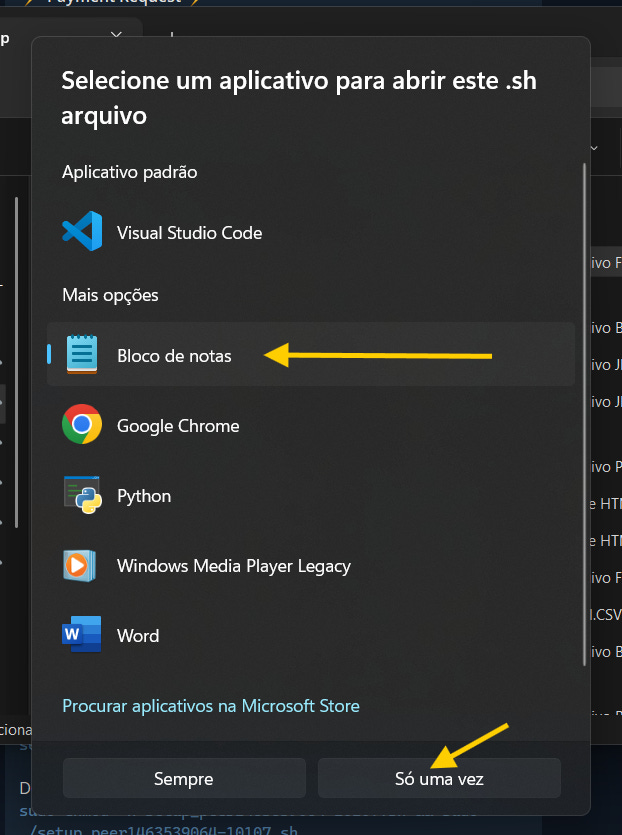The image size is (622, 835).
Task: Click the Python app icon
Action: click(x=83, y=495)
